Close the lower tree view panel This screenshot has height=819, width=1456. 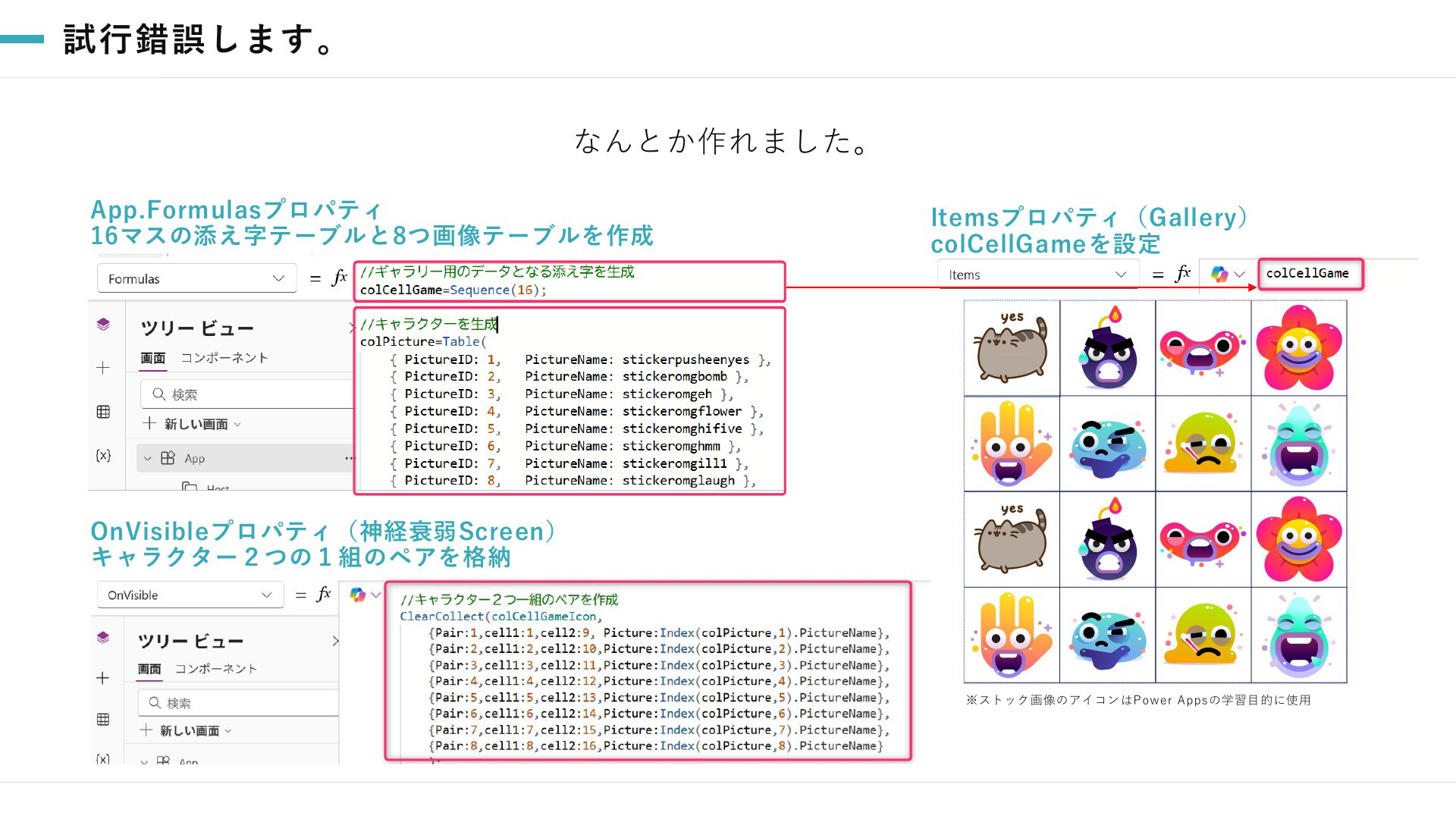click(x=335, y=641)
